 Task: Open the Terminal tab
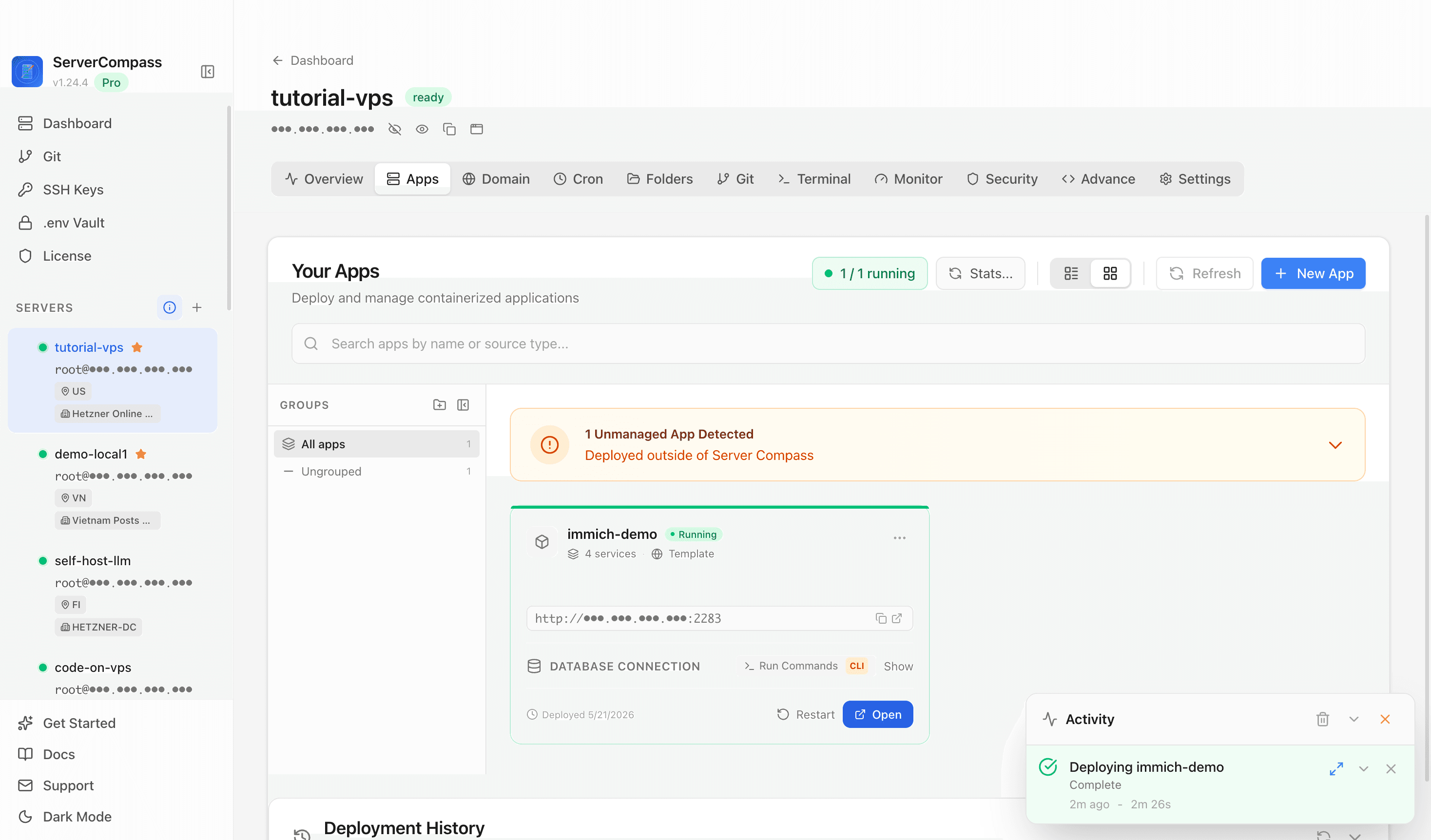pos(814,179)
